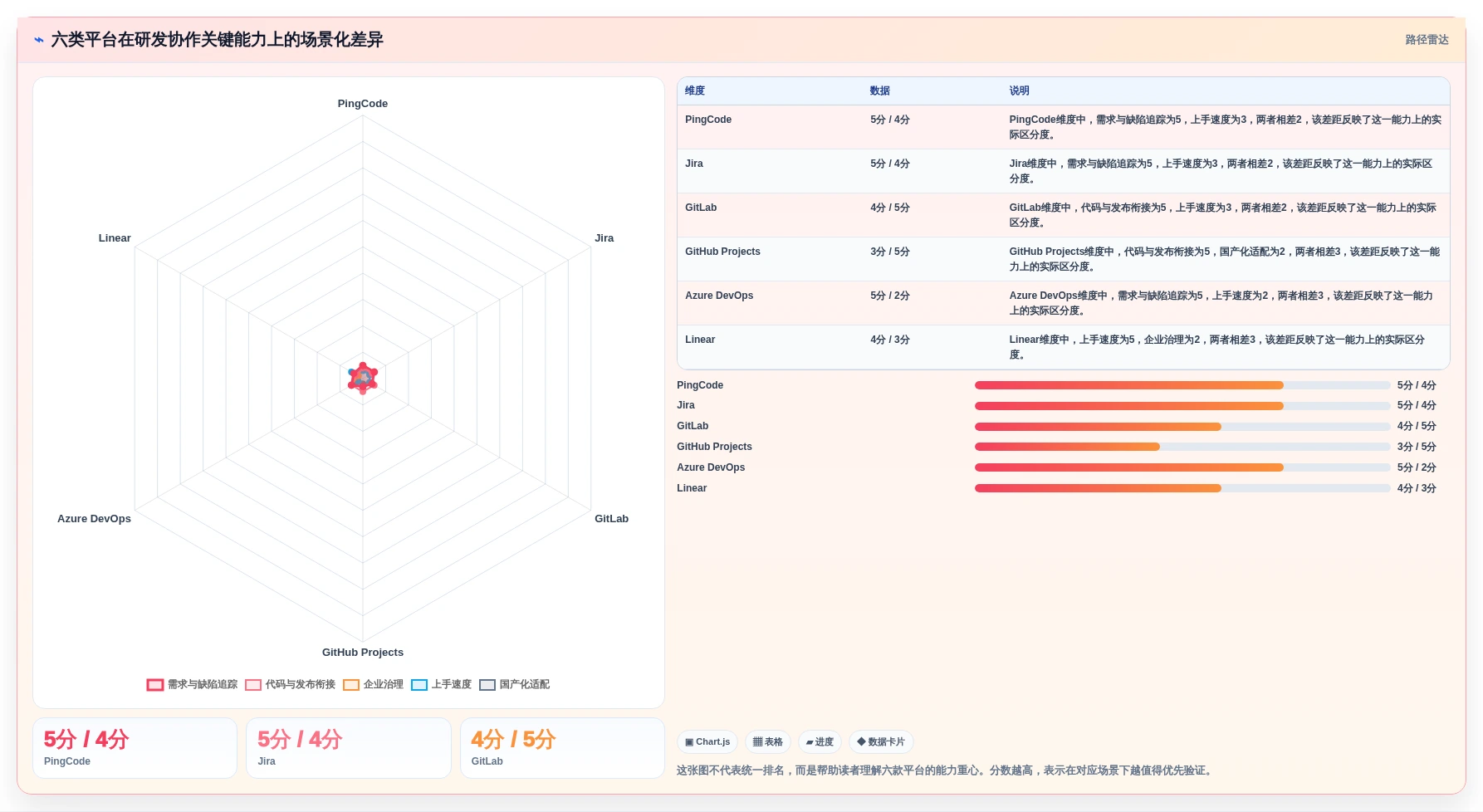Toggle the 代码与发布衔接 legend series
The image size is (1483, 812).
coord(290,685)
